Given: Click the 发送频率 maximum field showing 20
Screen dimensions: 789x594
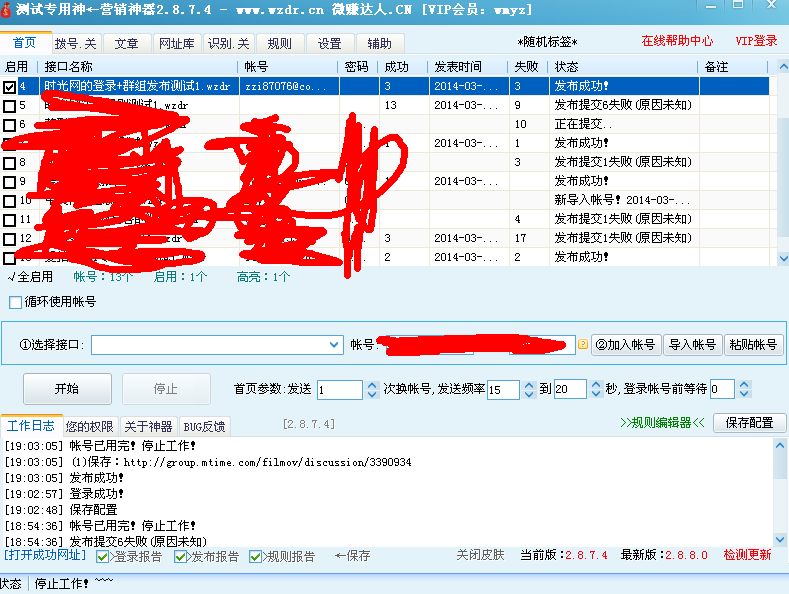Looking at the screenshot, I should [570, 390].
